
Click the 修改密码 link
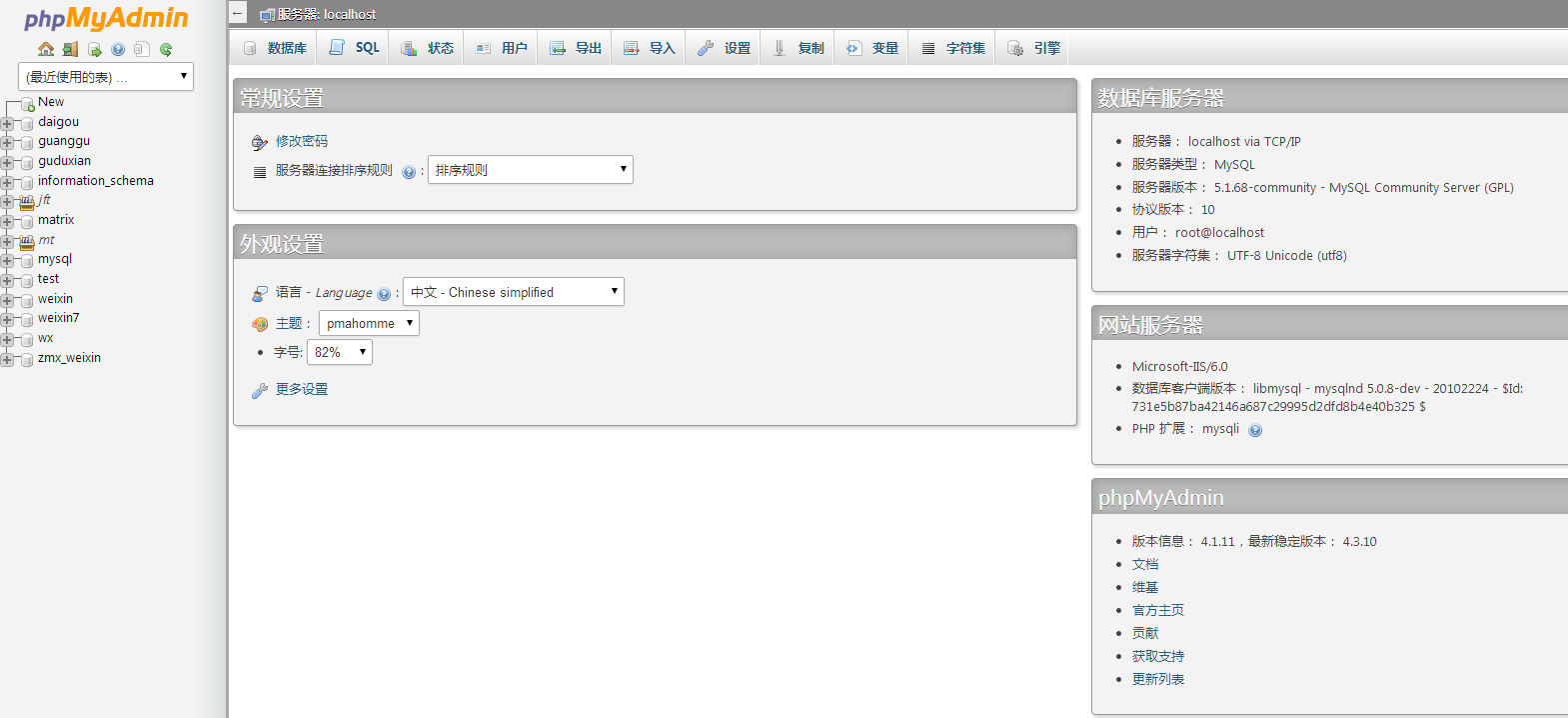pyautogui.click(x=302, y=142)
